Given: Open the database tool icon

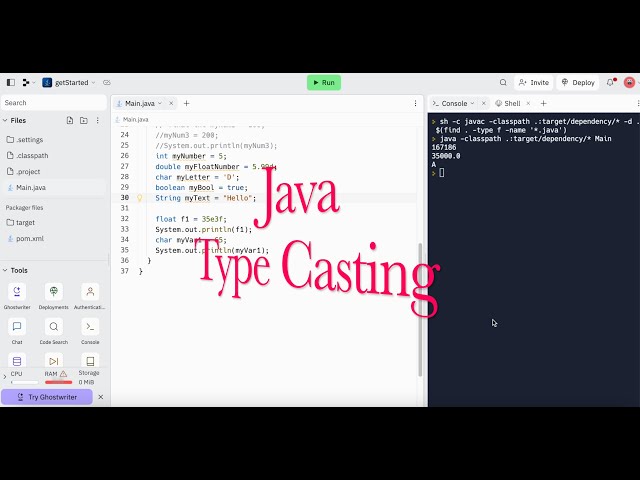Looking at the screenshot, I should 17,361.
